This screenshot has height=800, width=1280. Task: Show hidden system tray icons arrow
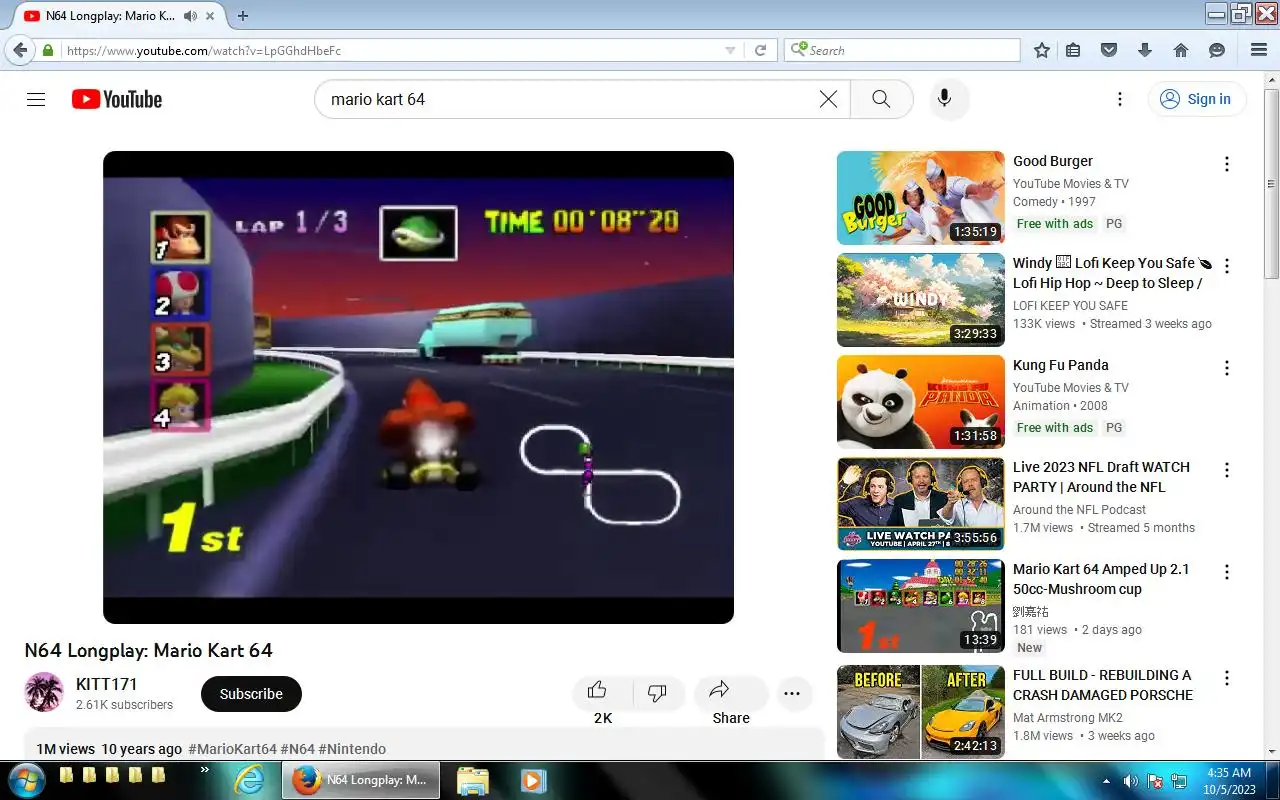pyautogui.click(x=1106, y=781)
